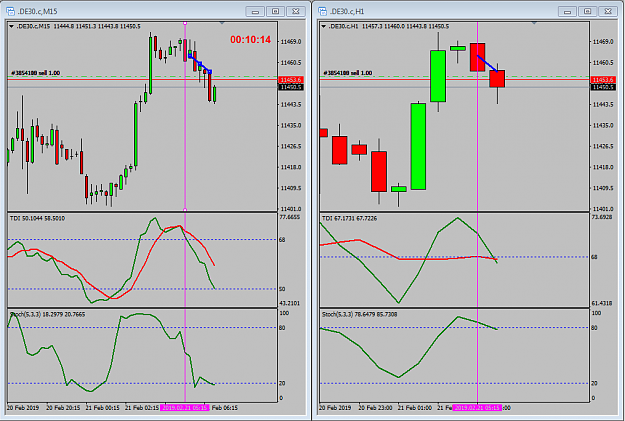Click the Stoch(5,3,3) 78.6479 85.7308 indicator label
Image resolution: width=625 pixels, height=421 pixels.
tap(359, 315)
